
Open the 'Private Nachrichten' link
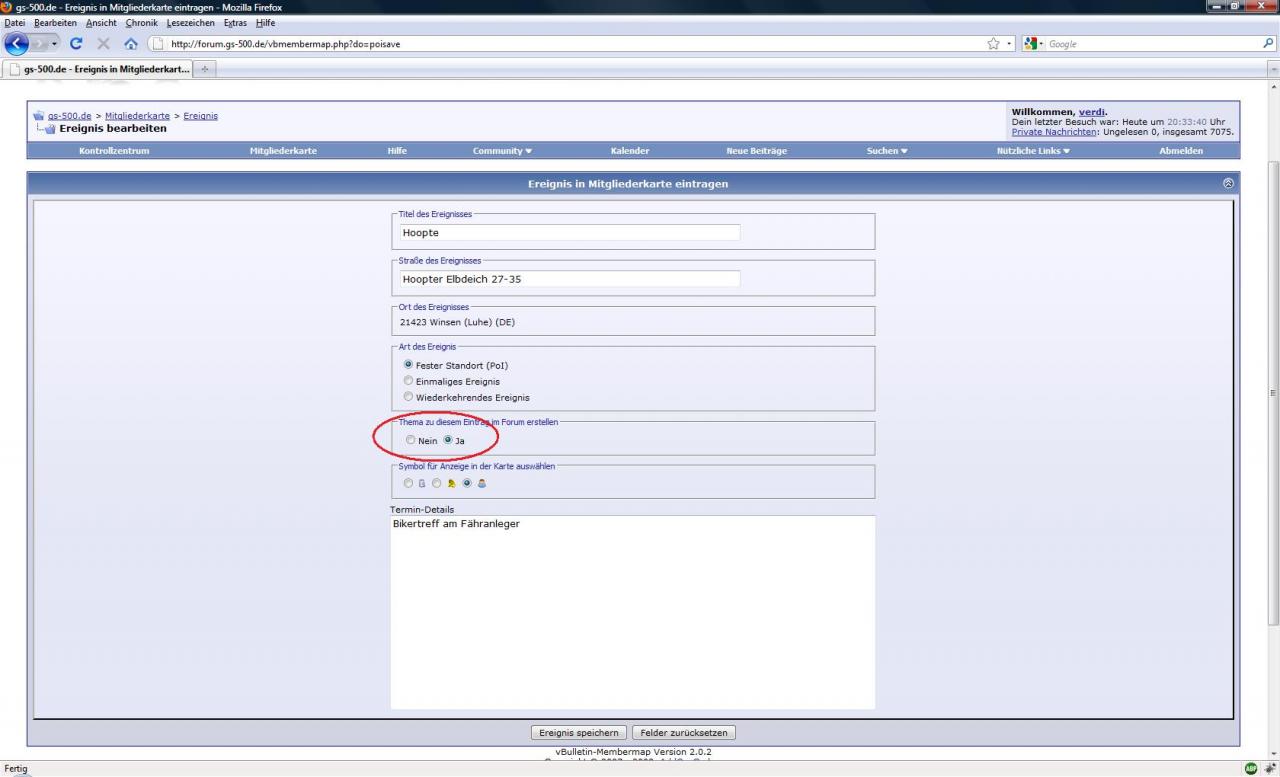pos(1055,132)
